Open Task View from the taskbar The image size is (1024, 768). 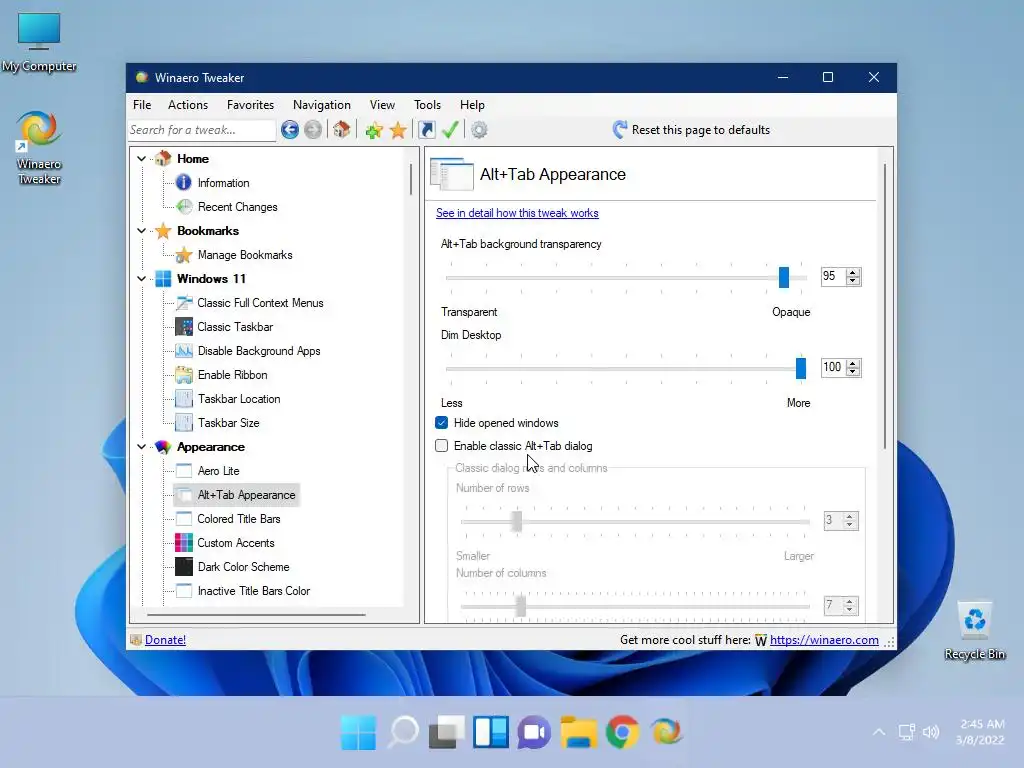(447, 732)
